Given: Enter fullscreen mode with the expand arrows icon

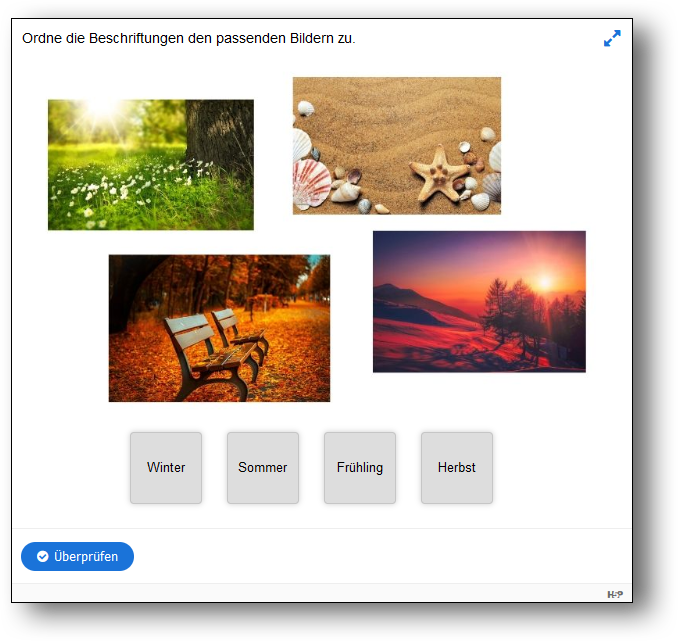Looking at the screenshot, I should pos(612,39).
